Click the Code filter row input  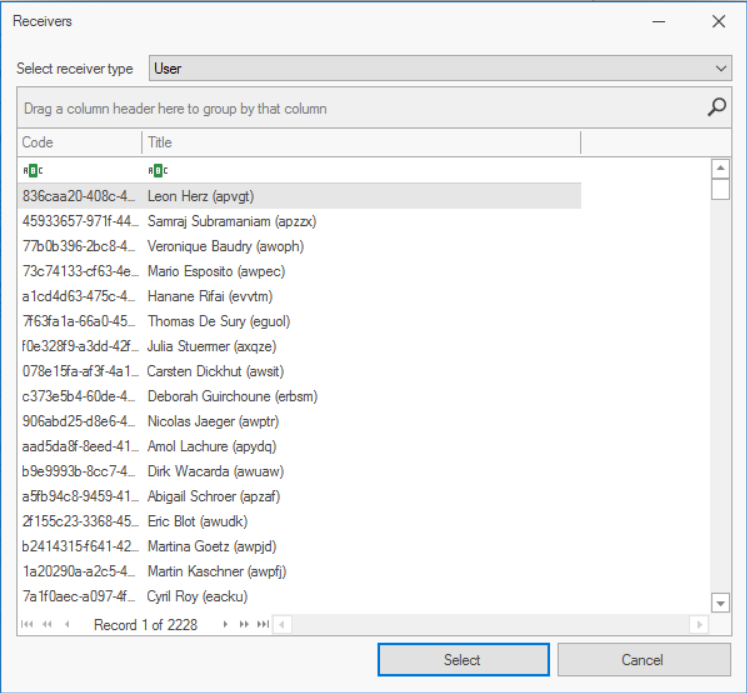pos(80,171)
